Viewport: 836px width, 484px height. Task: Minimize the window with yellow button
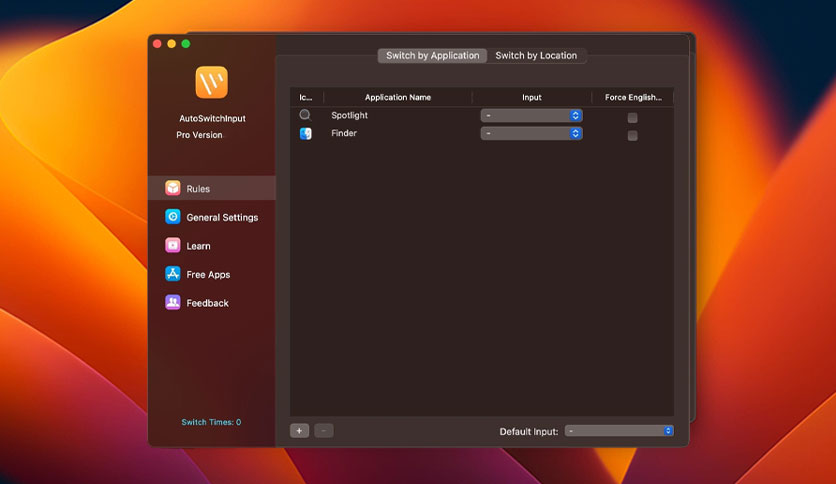[x=172, y=44]
